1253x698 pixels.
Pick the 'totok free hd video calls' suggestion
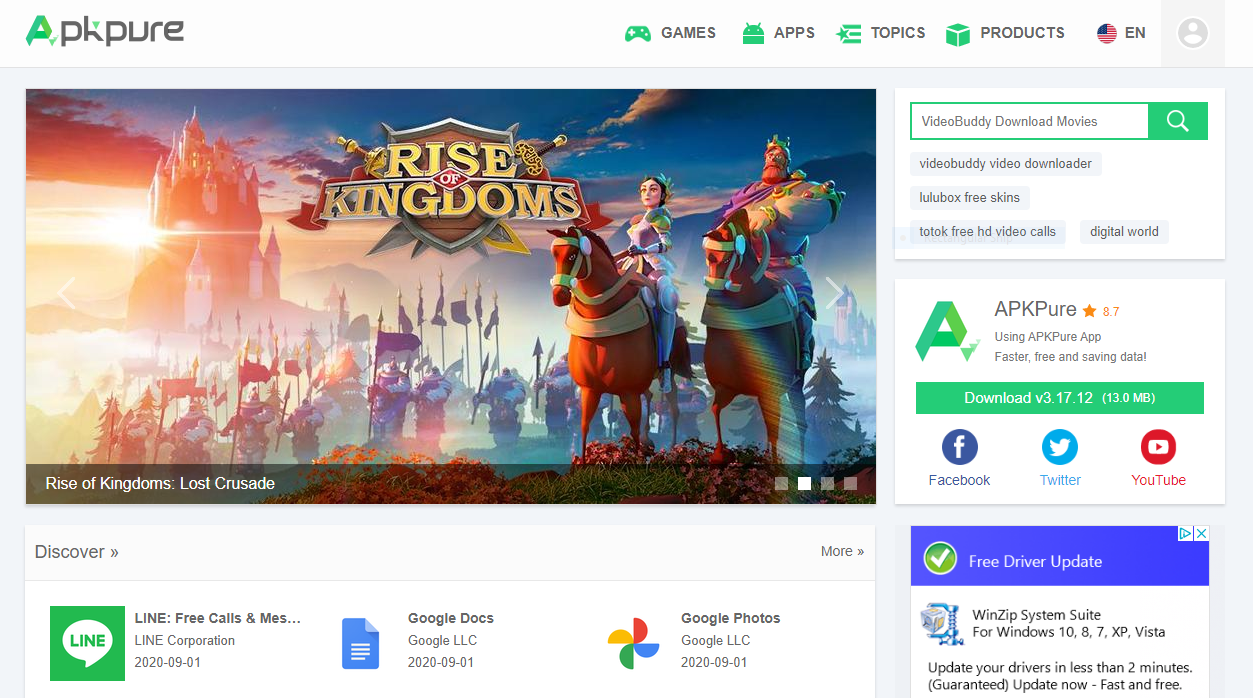[x=988, y=231]
